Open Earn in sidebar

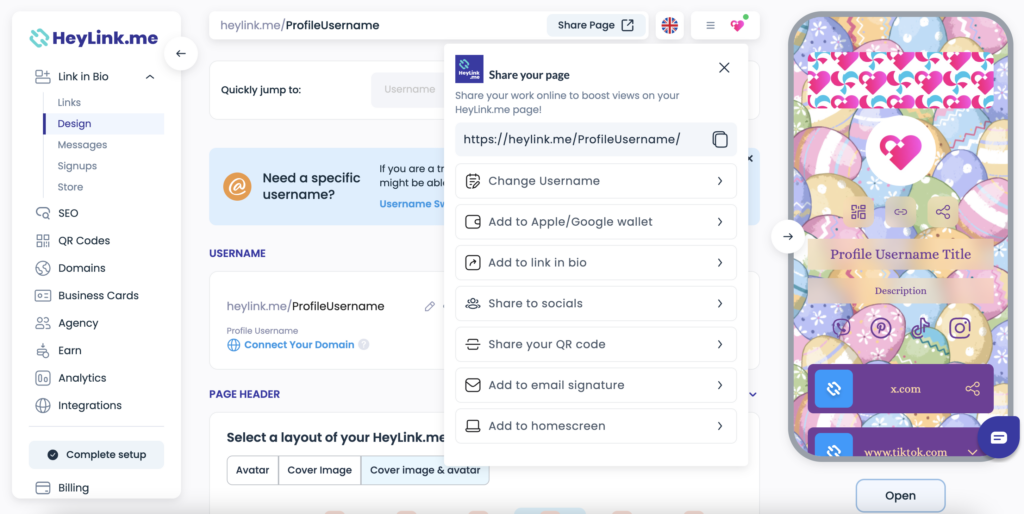point(57,350)
